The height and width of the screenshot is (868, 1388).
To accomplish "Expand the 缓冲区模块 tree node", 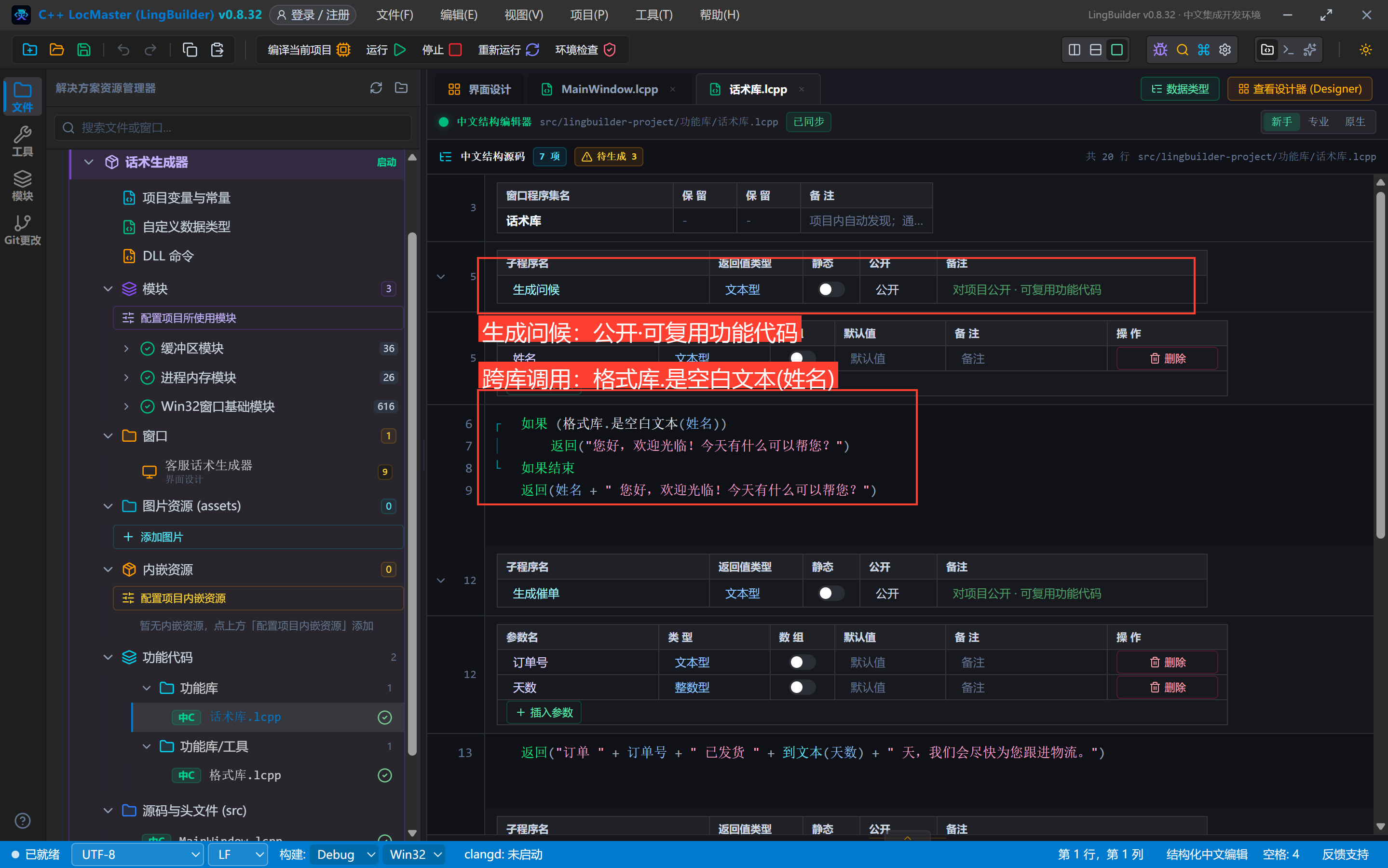I will [126, 349].
